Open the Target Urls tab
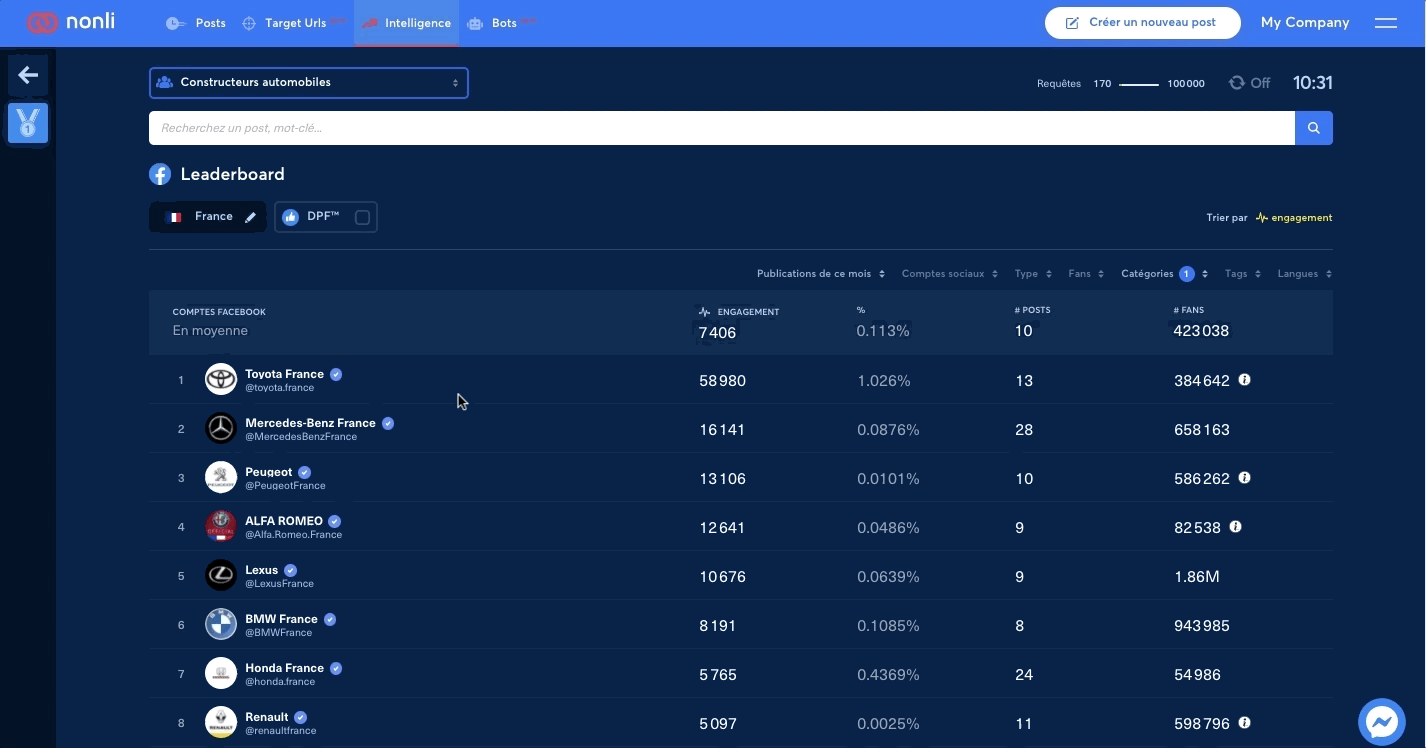Screen dimensions: 1426x748 click(x=294, y=23)
